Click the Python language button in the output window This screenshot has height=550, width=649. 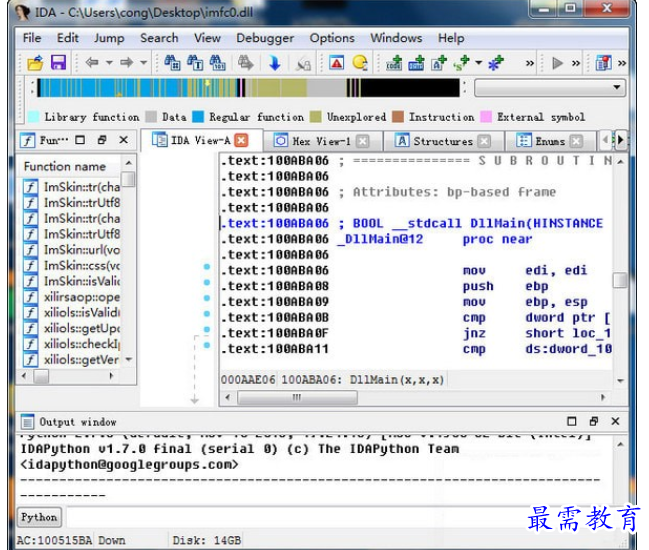coord(39,517)
